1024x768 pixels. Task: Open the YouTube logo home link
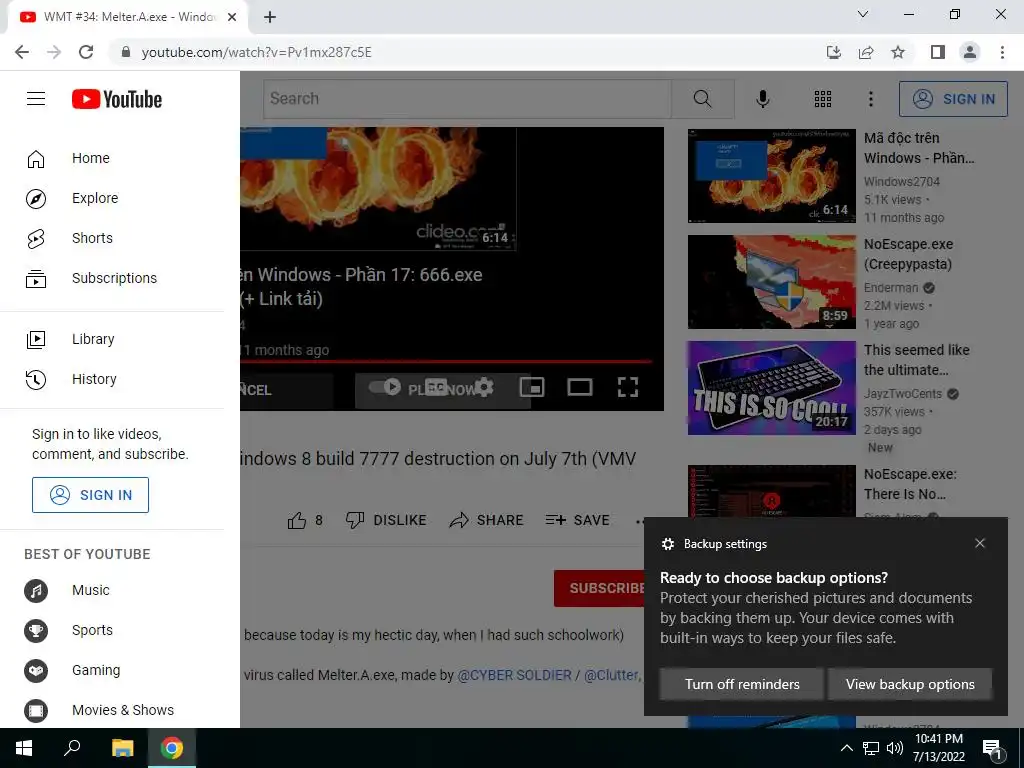click(x=117, y=99)
